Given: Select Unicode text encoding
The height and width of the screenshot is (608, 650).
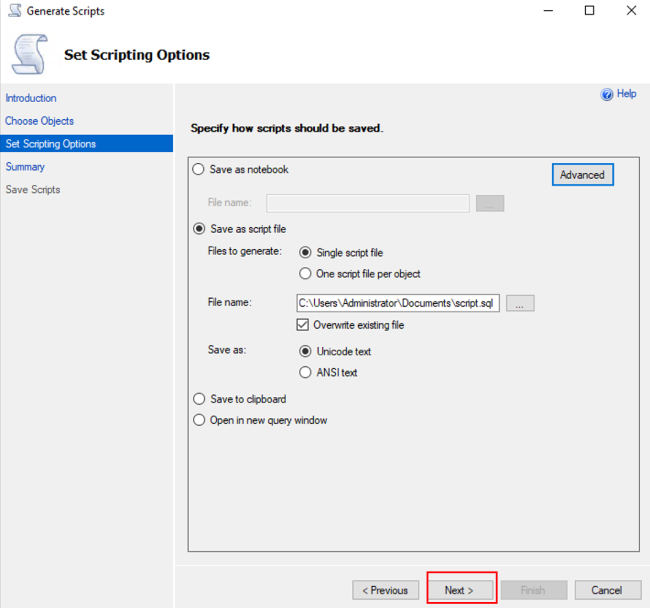Looking at the screenshot, I should coord(306,351).
